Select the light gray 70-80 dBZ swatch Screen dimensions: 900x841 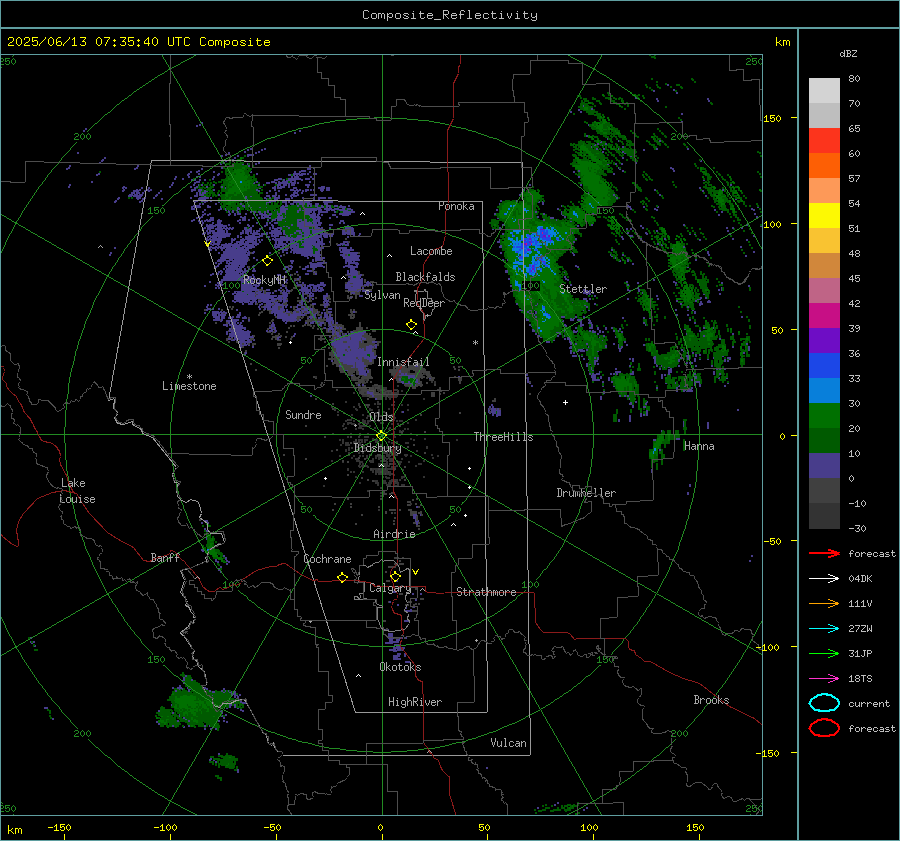tap(824, 90)
